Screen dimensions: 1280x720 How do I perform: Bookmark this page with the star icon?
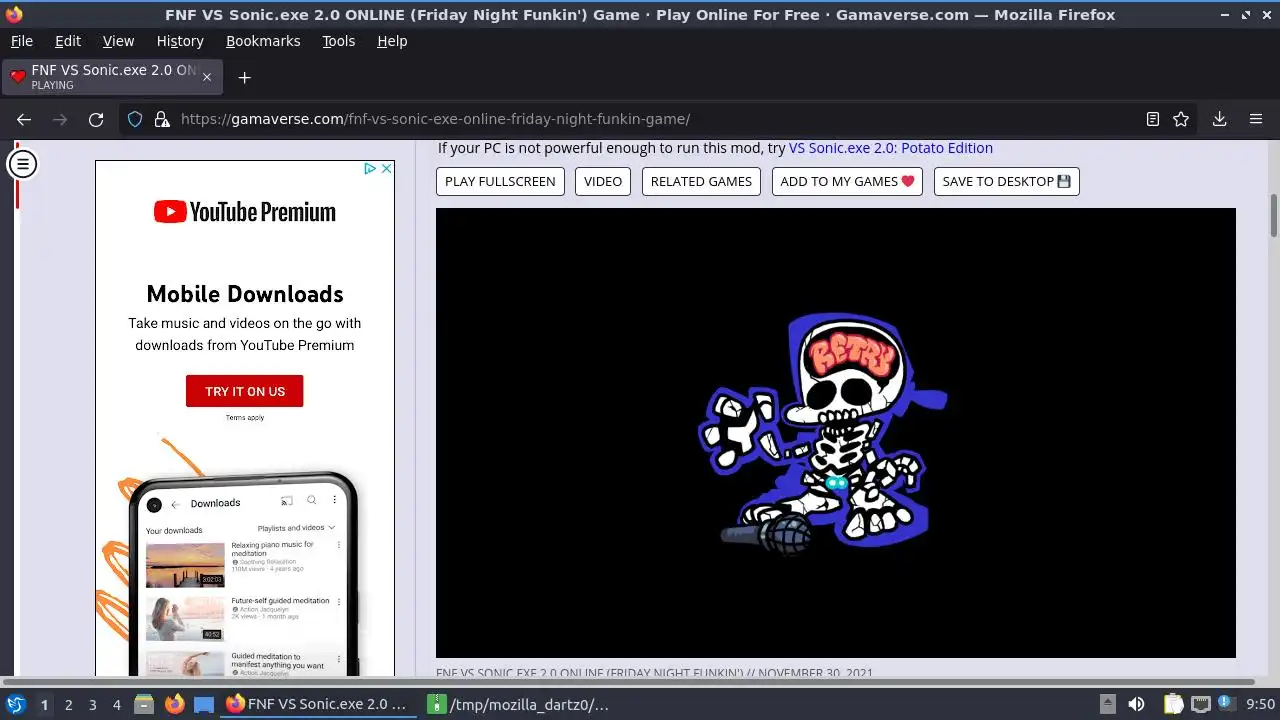tap(1181, 119)
